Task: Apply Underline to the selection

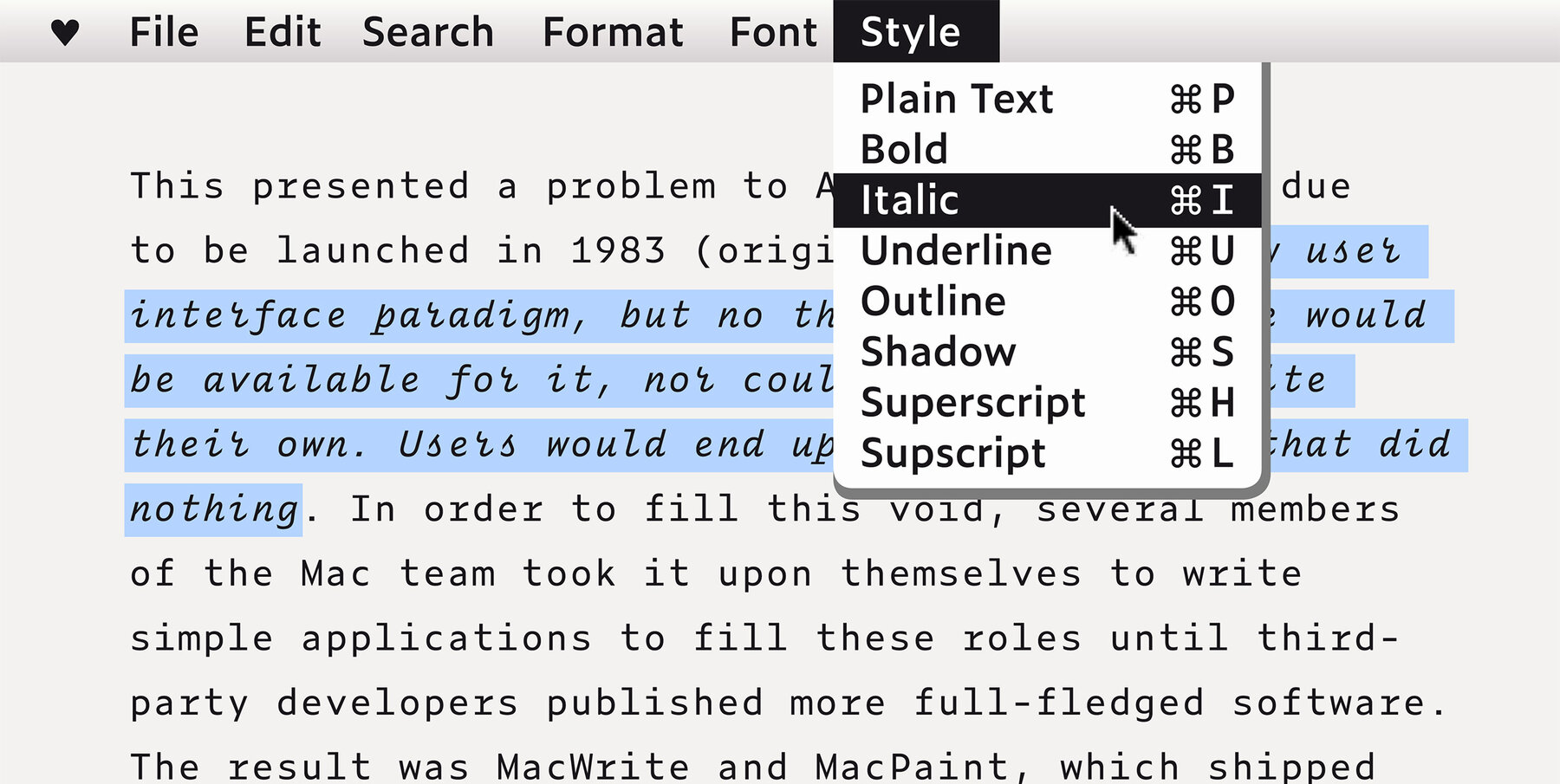Action: click(955, 249)
